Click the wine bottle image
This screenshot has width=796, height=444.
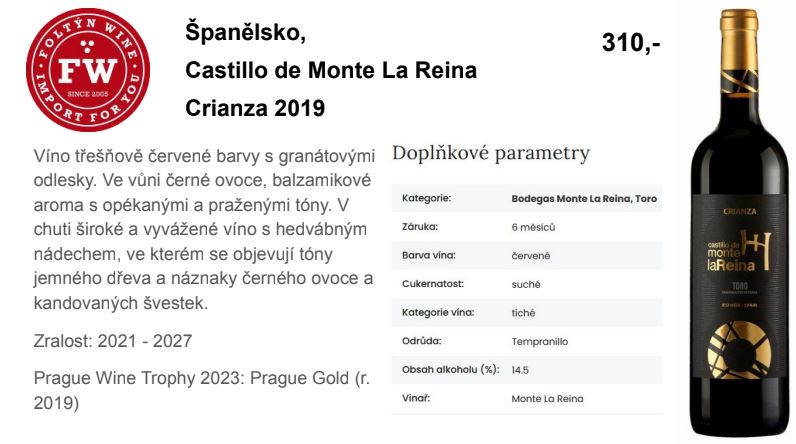[x=740, y=222]
